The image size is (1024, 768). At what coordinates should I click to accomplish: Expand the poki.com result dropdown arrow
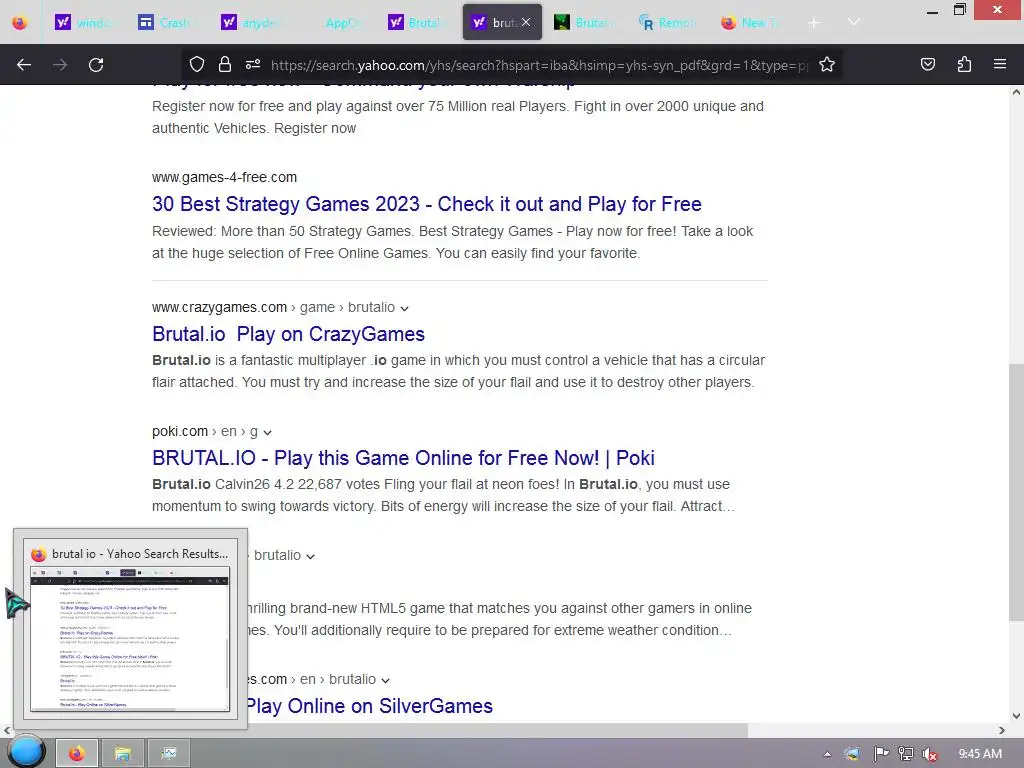[x=267, y=432]
